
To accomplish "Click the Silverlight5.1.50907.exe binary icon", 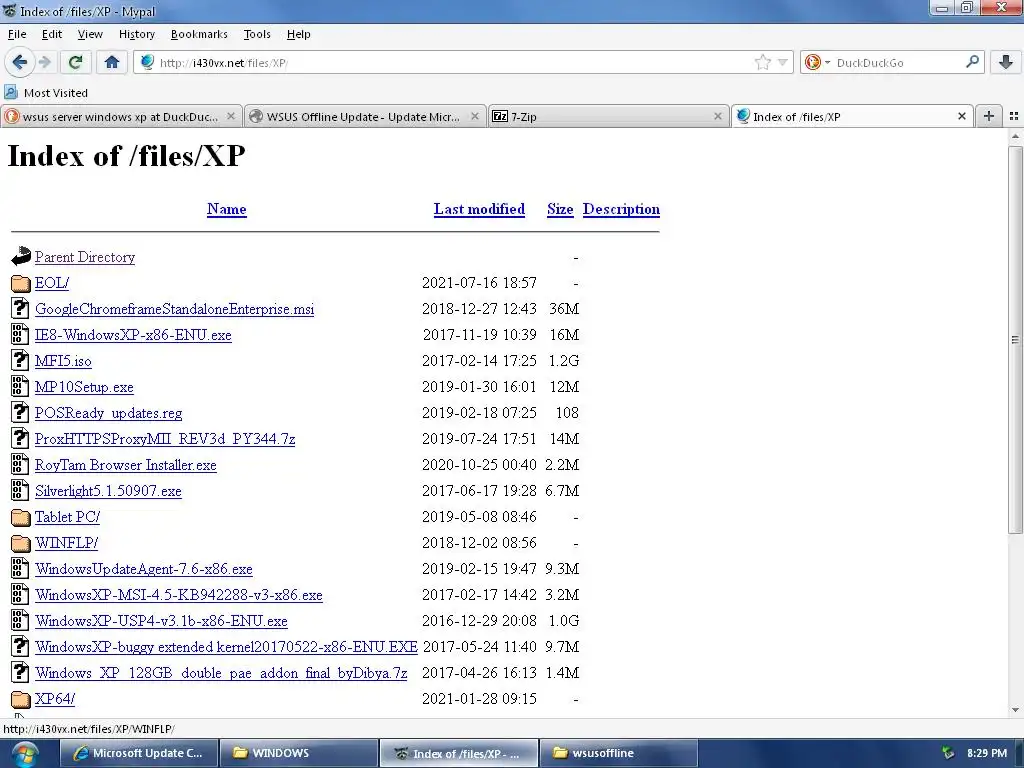I will tap(20, 490).
